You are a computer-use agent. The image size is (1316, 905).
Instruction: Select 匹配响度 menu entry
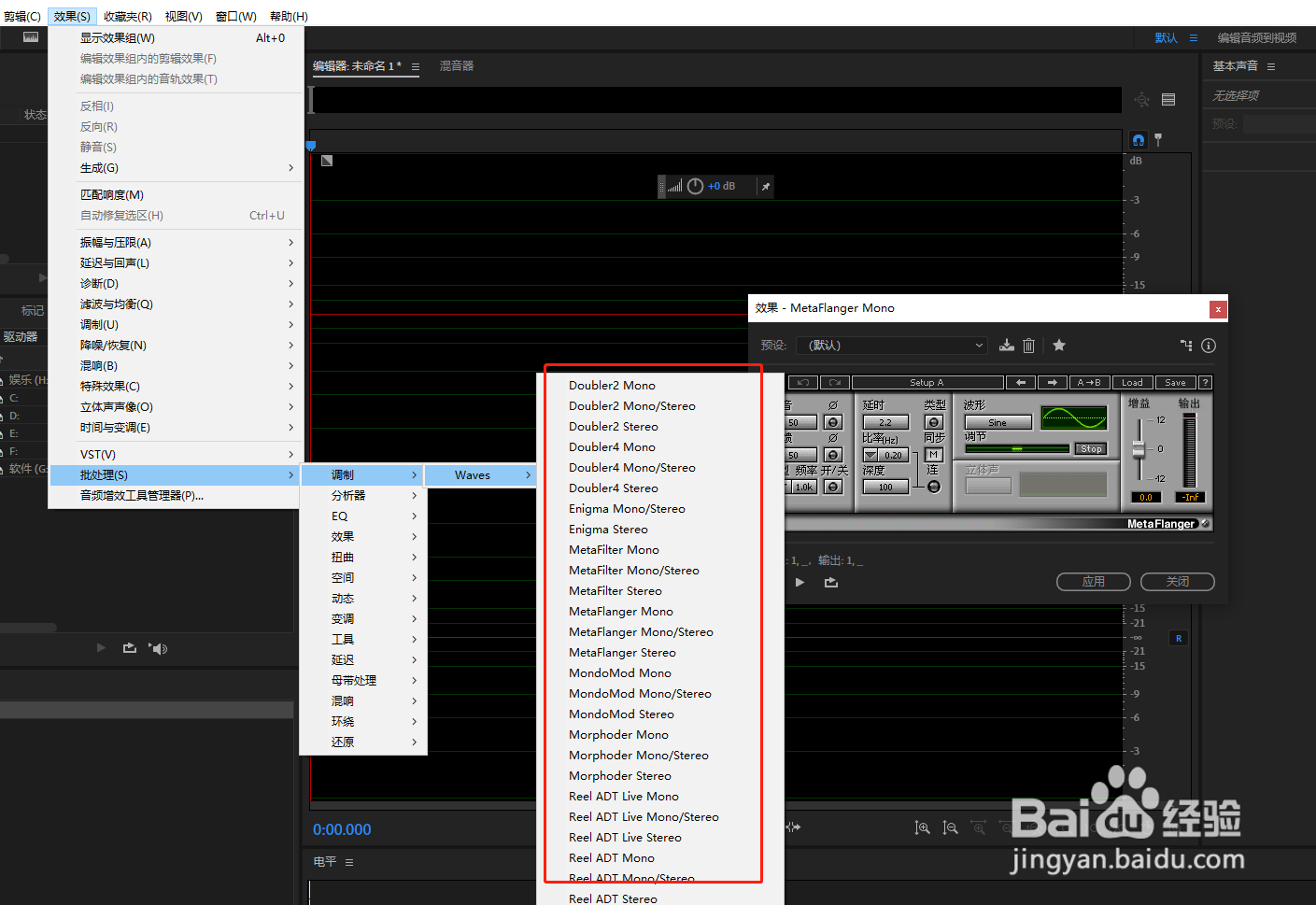click(x=177, y=195)
